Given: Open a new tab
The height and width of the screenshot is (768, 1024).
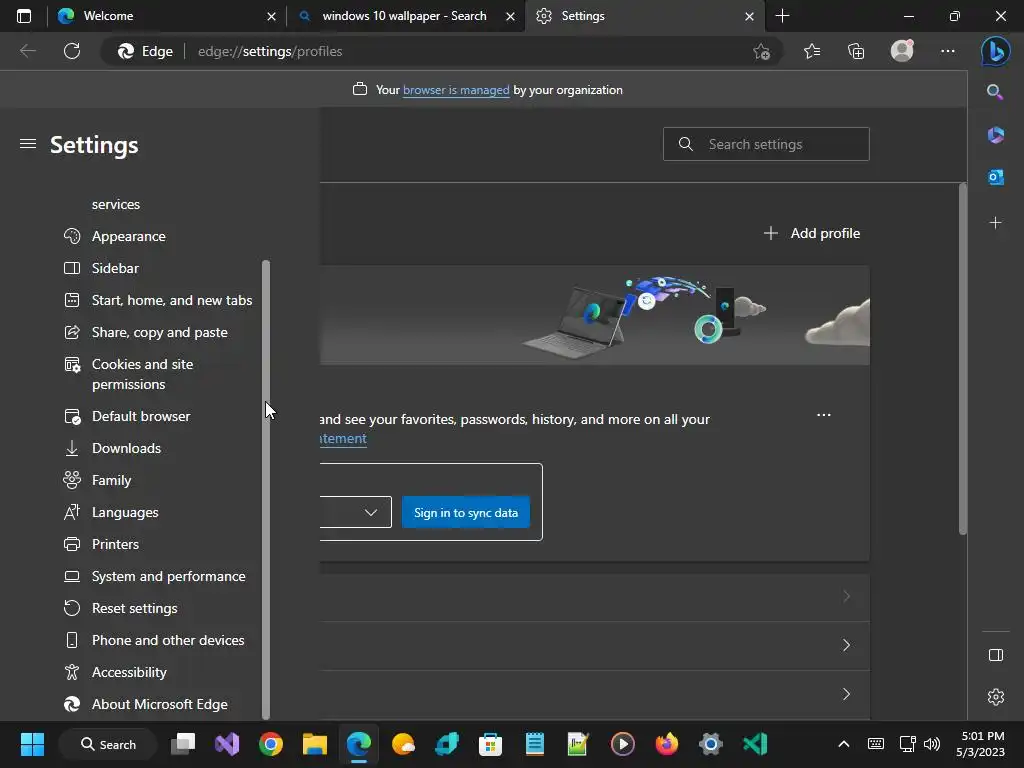Looking at the screenshot, I should pos(782,16).
